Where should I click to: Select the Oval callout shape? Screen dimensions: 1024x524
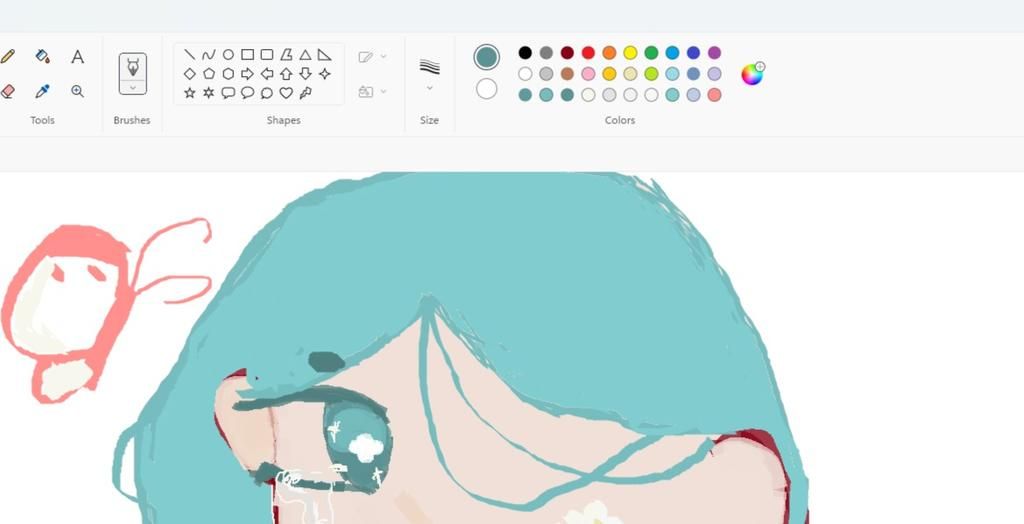pos(247,93)
